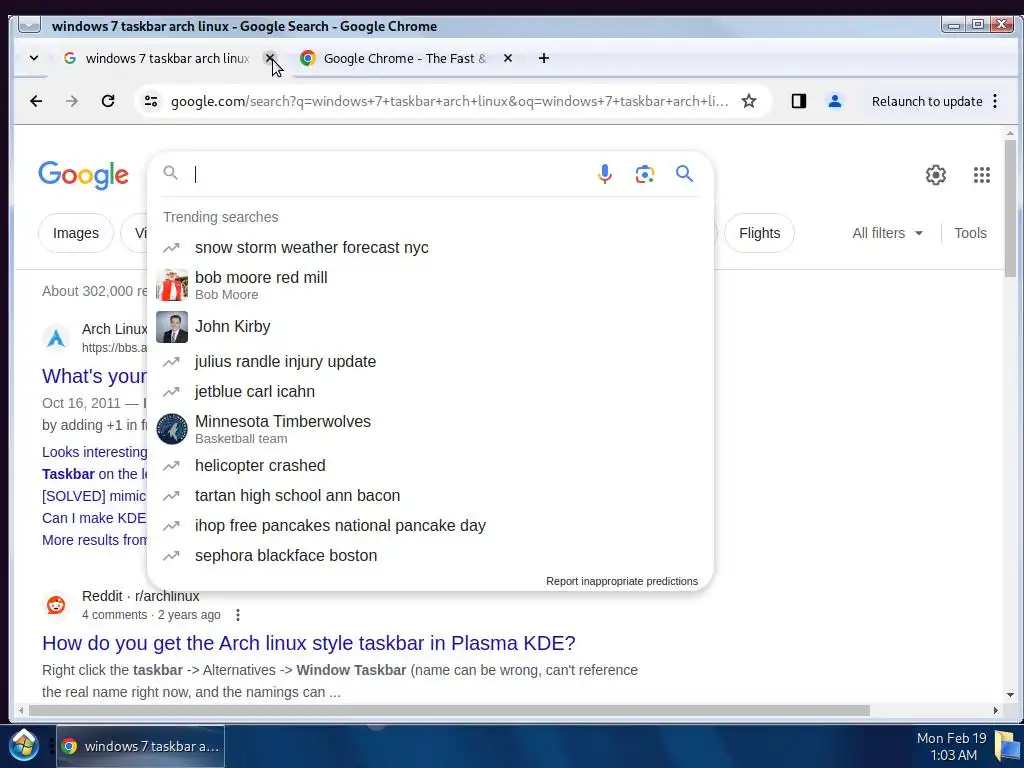Open the window menu icon in title bar
The width and height of the screenshot is (1024, 768).
pos(29,25)
